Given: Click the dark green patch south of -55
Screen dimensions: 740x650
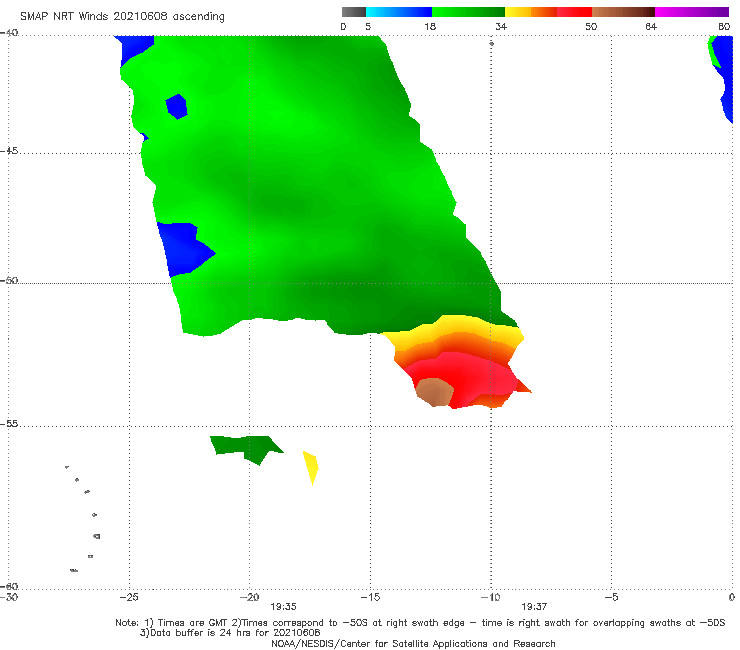Looking at the screenshot, I should [x=248, y=447].
